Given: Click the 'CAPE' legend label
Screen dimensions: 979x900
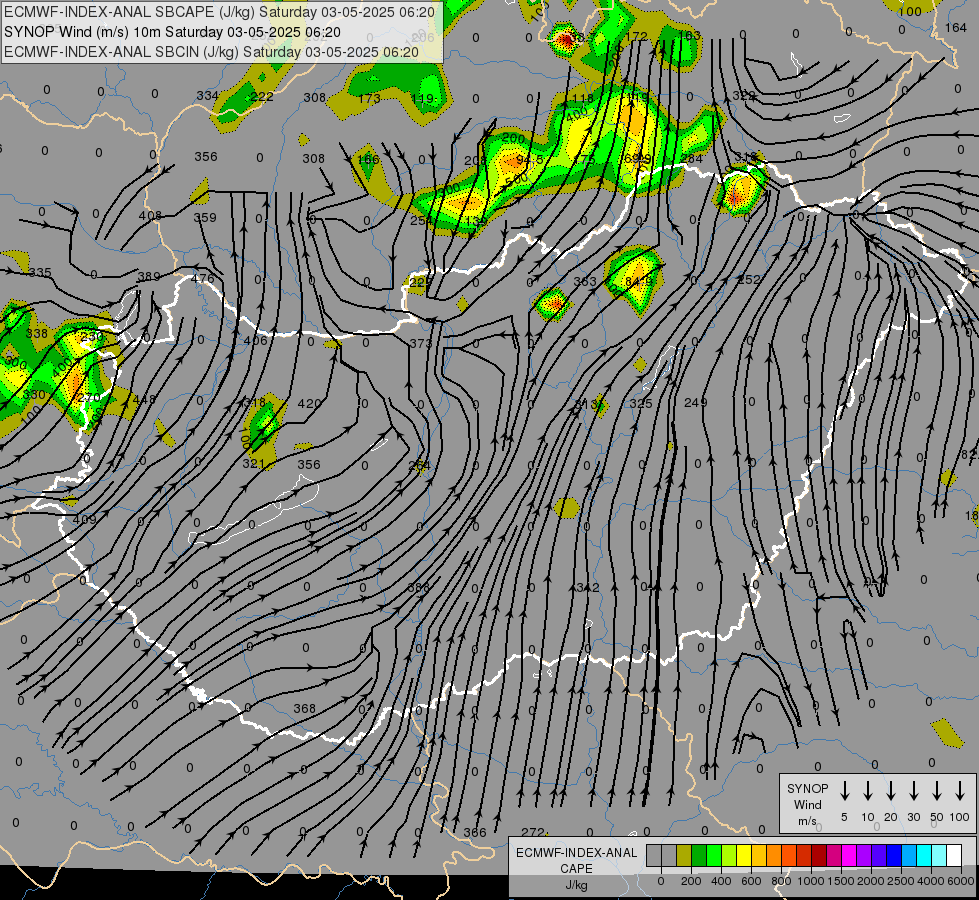Looking at the screenshot, I should (x=576, y=869).
